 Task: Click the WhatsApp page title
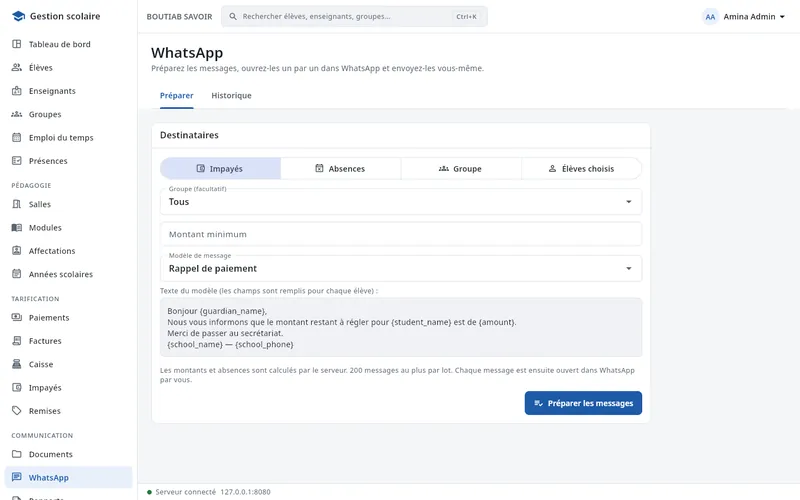point(187,53)
